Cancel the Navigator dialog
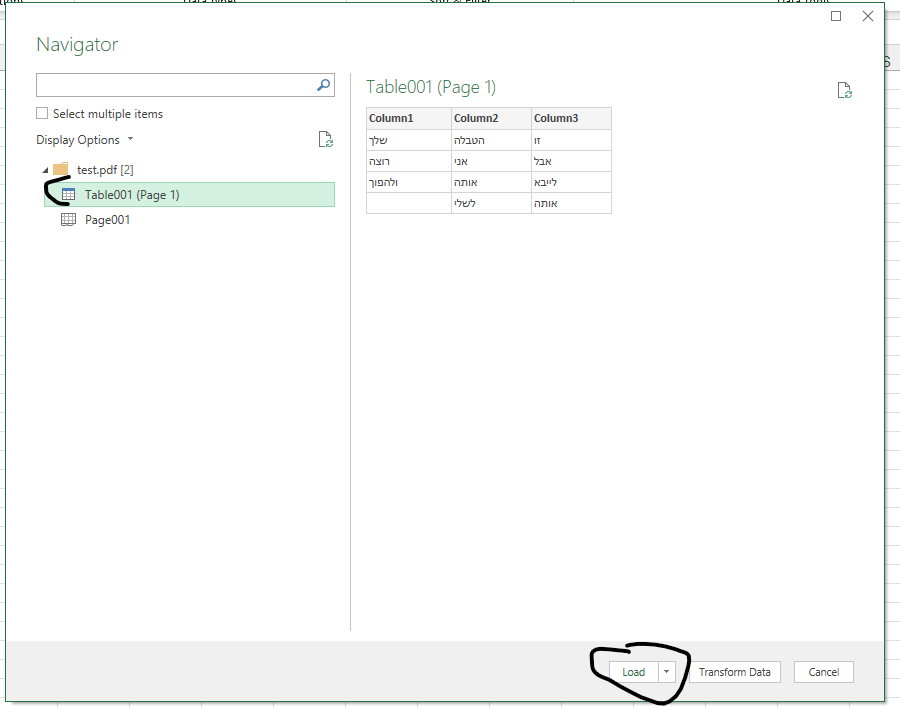The height and width of the screenshot is (708, 900). (x=823, y=672)
